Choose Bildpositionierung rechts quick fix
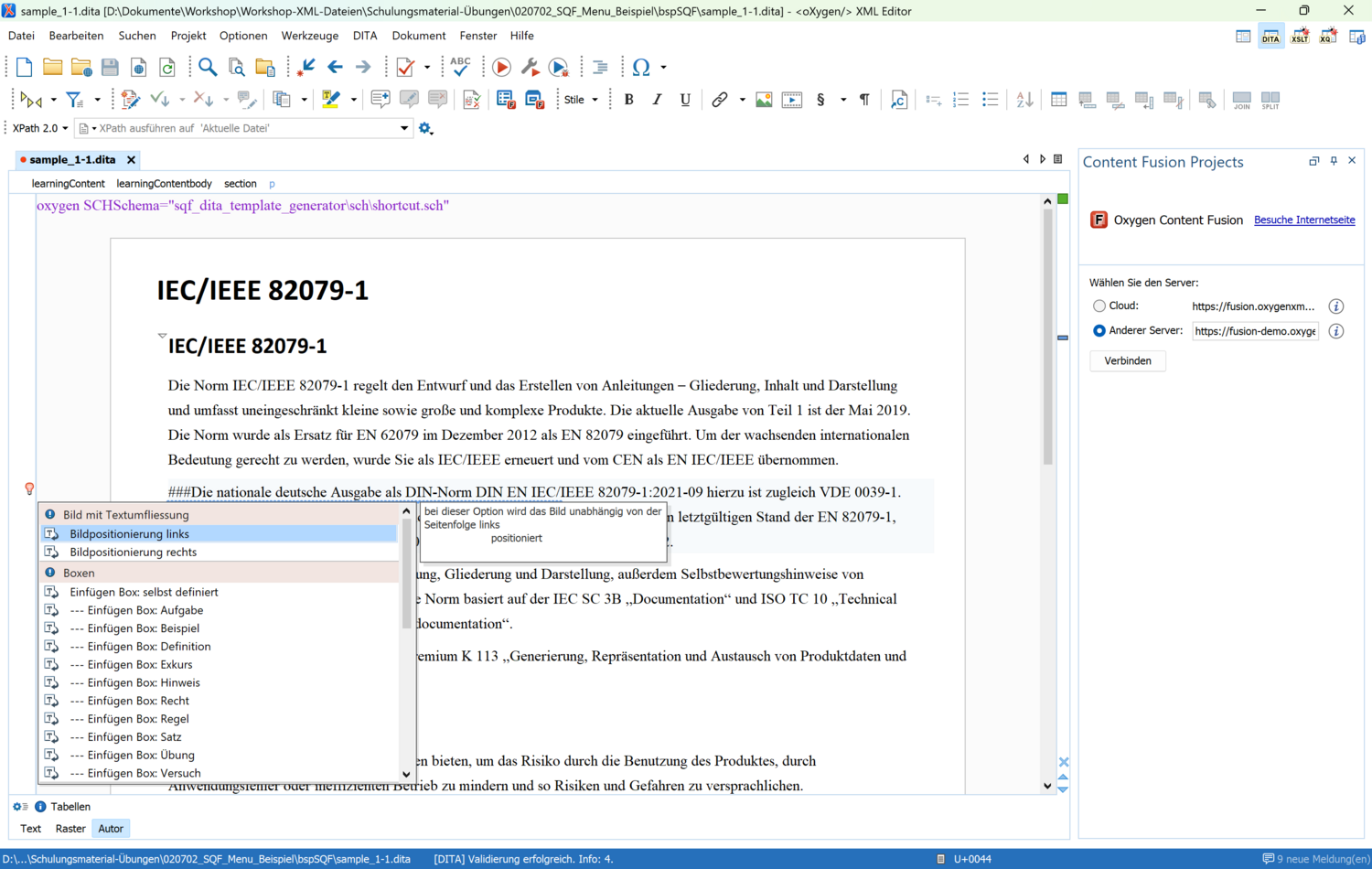Screen dimensions: 1372x869 [220, 553]
